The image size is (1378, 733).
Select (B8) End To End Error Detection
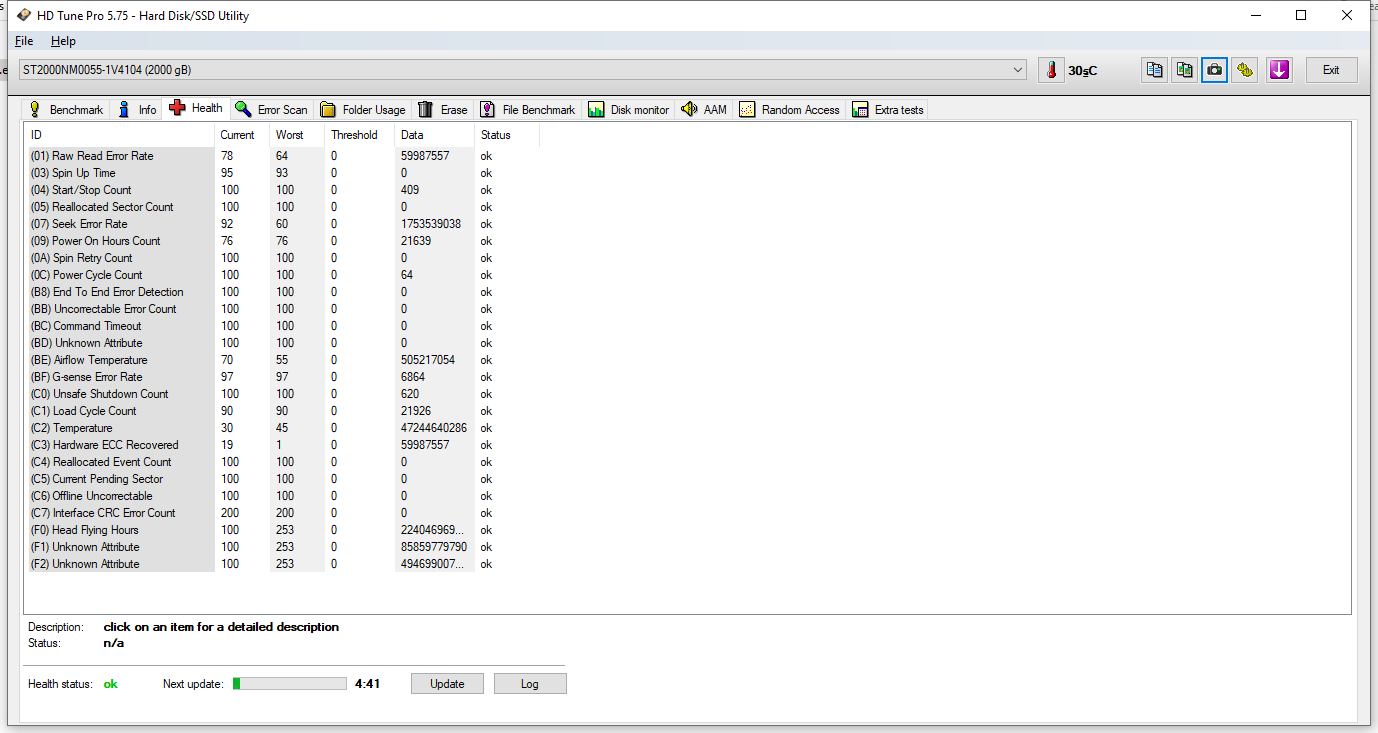click(x=283, y=292)
